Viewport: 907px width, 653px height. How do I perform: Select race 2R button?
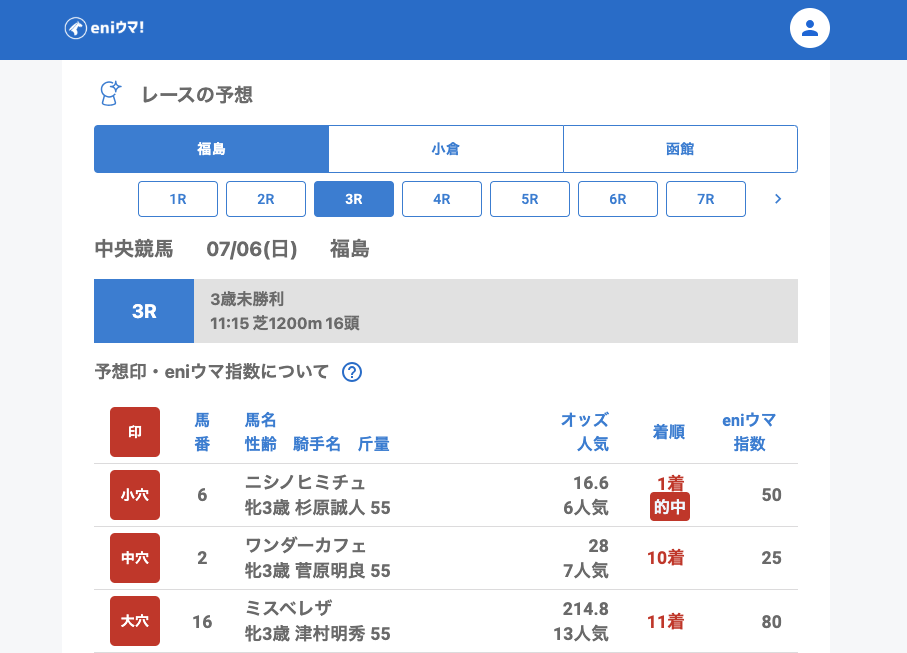(266, 199)
